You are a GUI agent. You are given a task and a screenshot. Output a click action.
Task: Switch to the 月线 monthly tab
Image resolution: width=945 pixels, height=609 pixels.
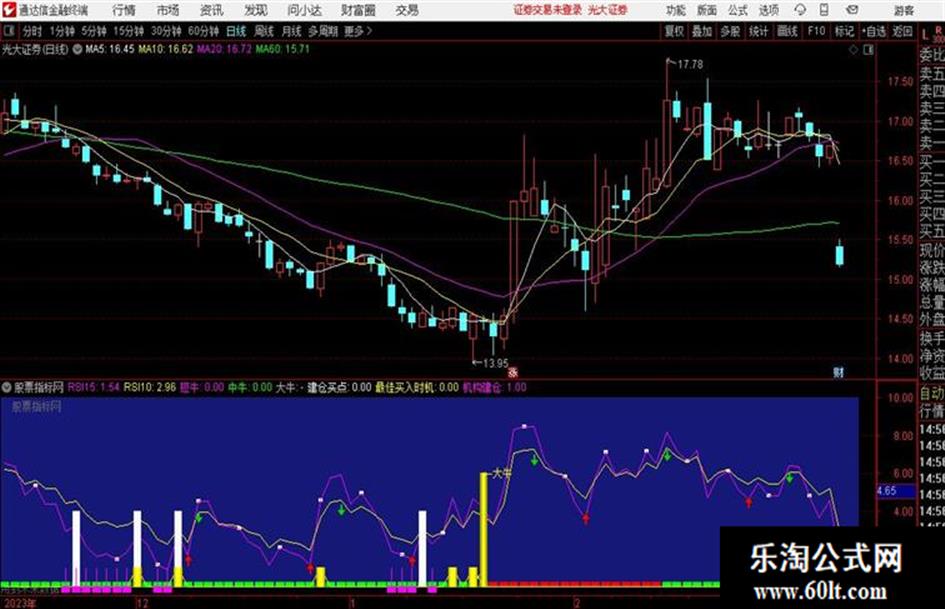coord(292,31)
